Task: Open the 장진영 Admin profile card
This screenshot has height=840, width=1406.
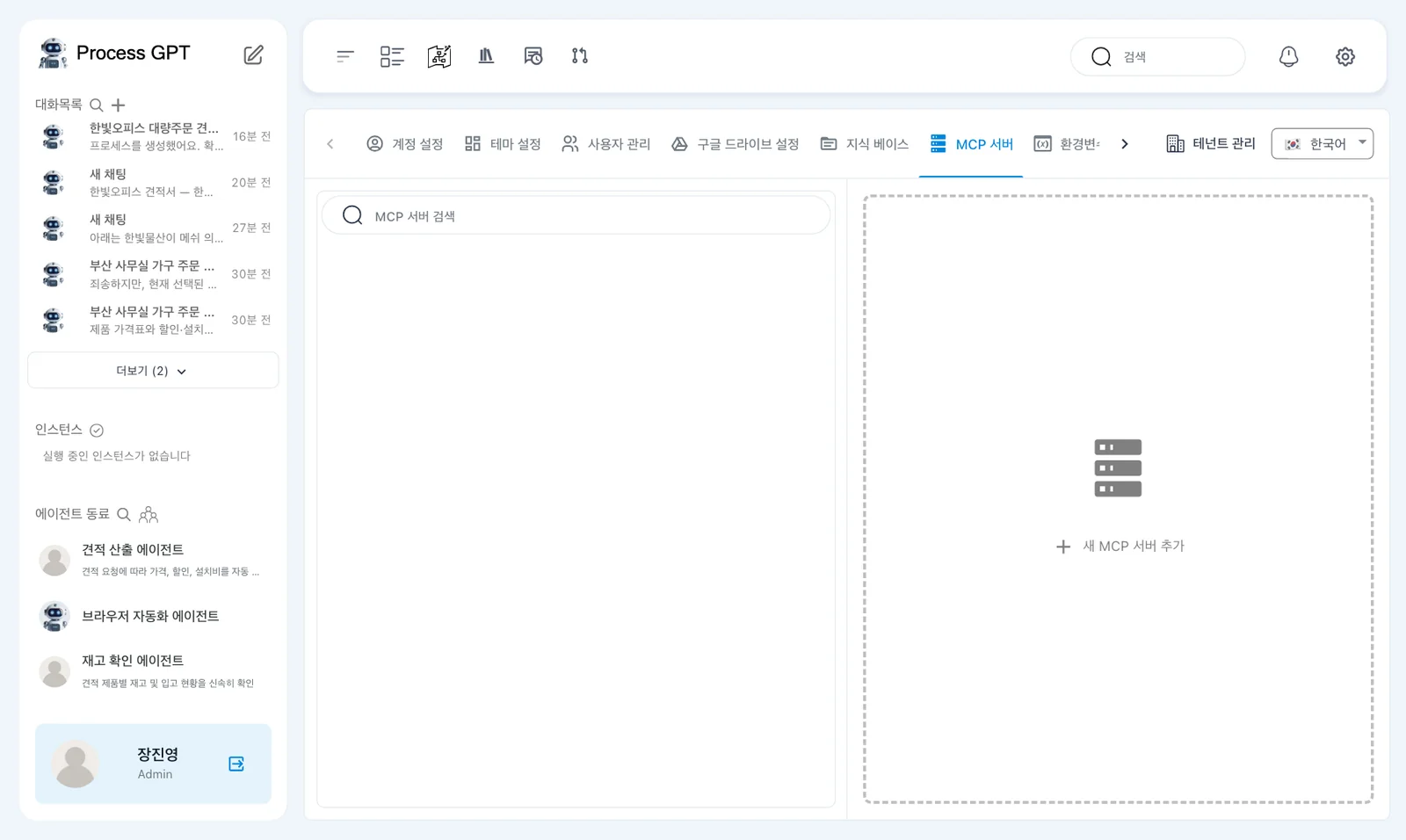Action: (x=153, y=764)
